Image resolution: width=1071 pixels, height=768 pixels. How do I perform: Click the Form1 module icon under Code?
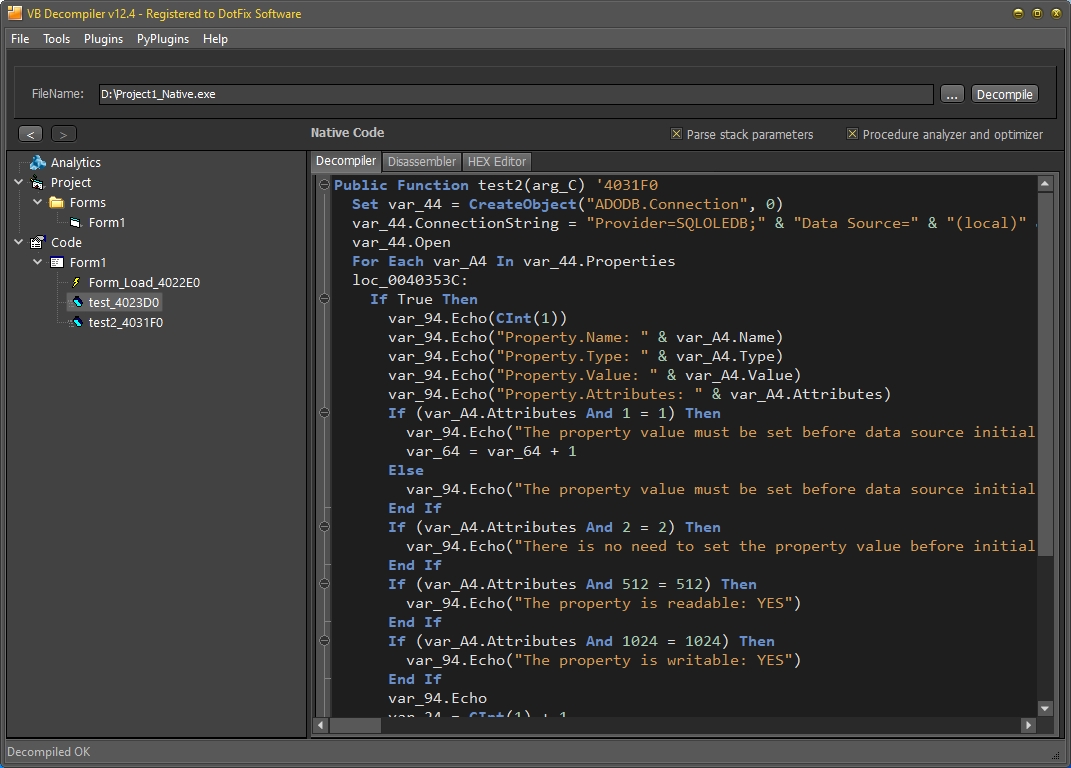click(57, 262)
